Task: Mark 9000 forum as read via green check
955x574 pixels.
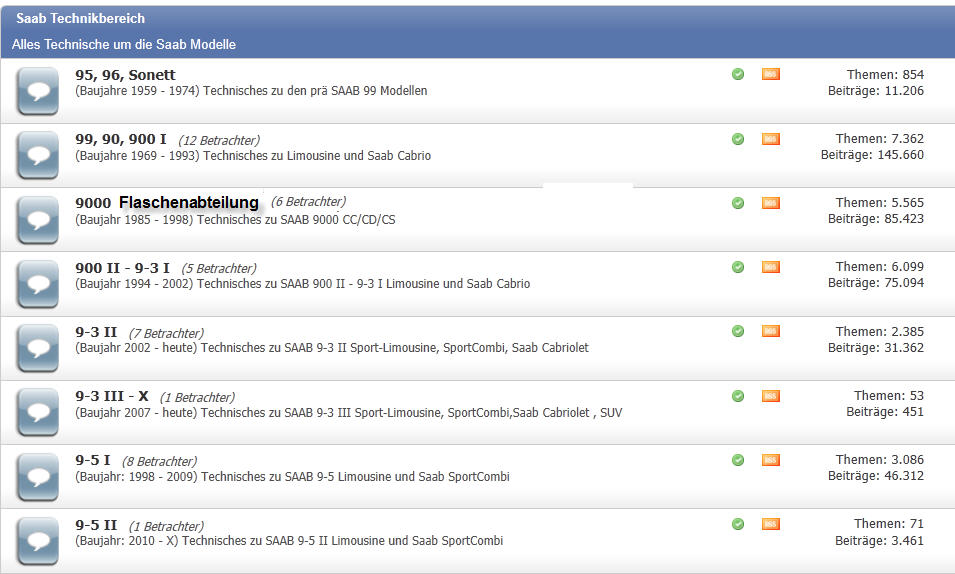Action: pos(738,203)
